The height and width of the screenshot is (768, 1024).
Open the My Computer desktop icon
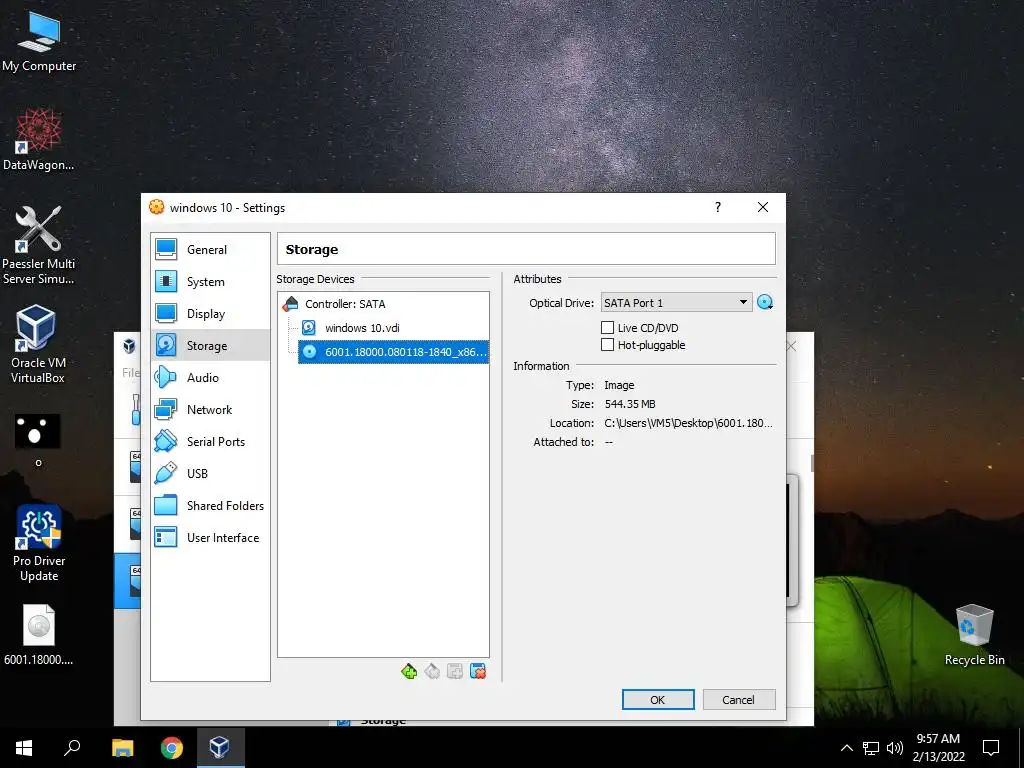[x=39, y=42]
